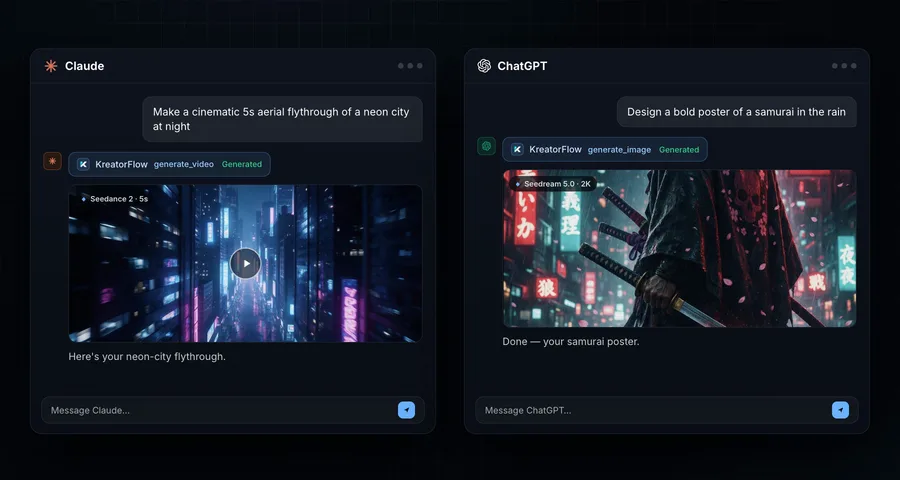The image size is (900, 480).
Task: Send message in ChatGPT window
Action: pyautogui.click(x=840, y=410)
